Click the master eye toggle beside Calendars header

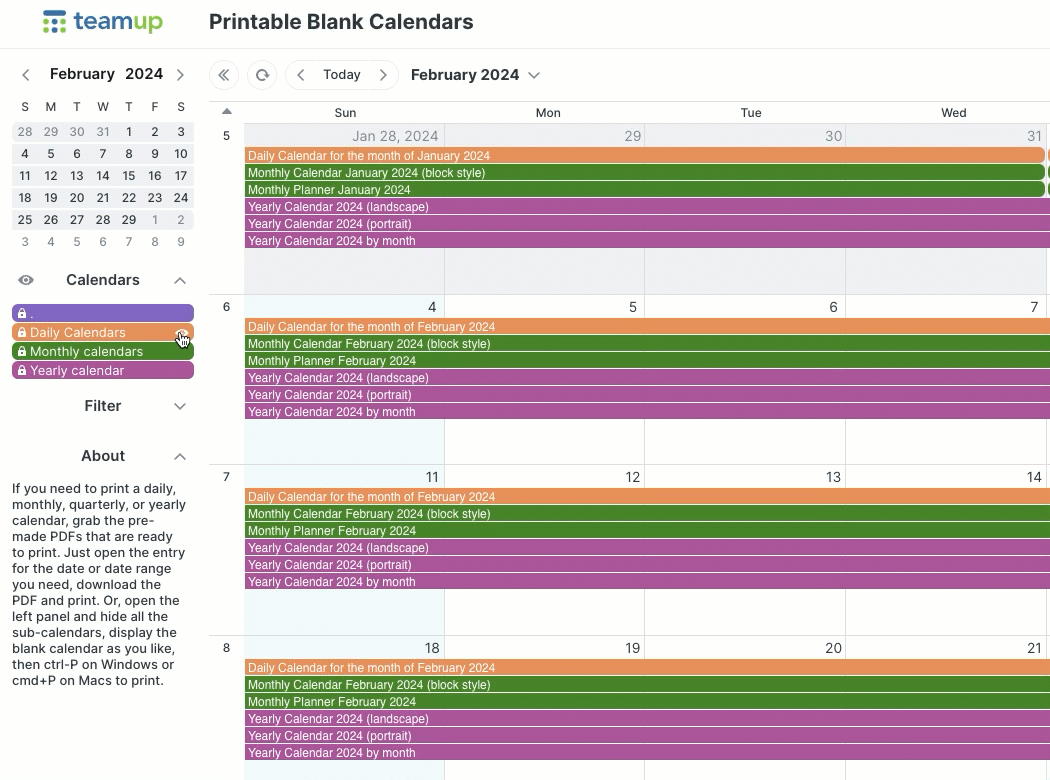(x=25, y=280)
